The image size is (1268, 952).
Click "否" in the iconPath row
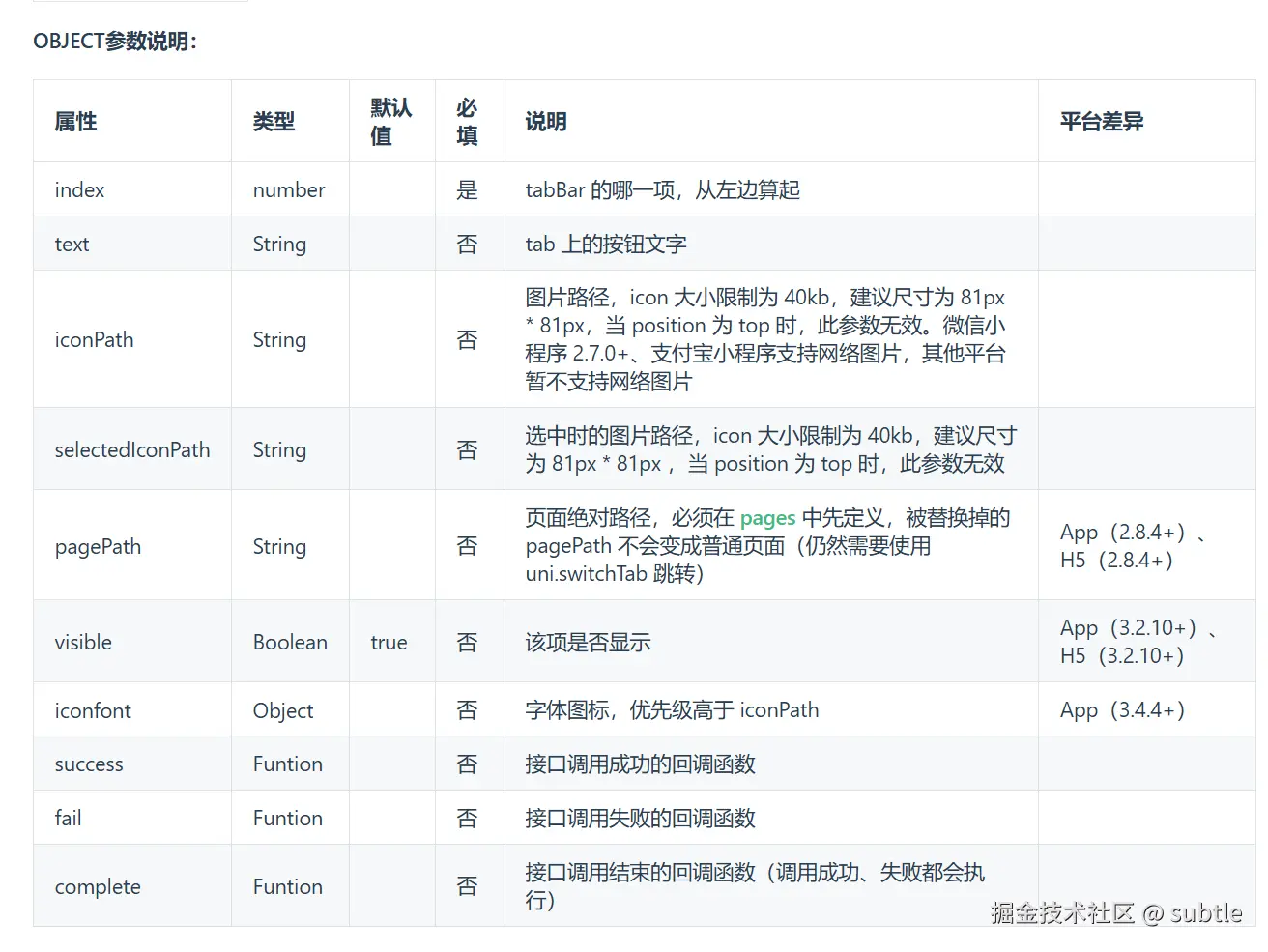pyautogui.click(x=468, y=340)
